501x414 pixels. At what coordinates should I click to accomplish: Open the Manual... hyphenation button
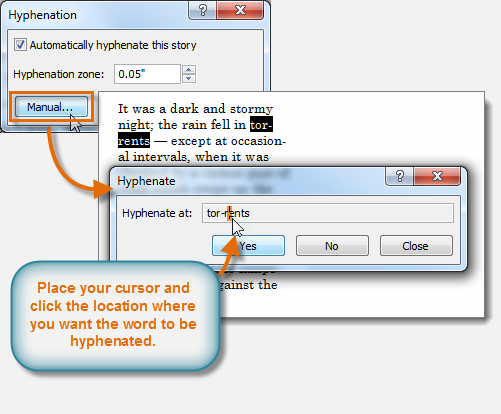click(51, 107)
